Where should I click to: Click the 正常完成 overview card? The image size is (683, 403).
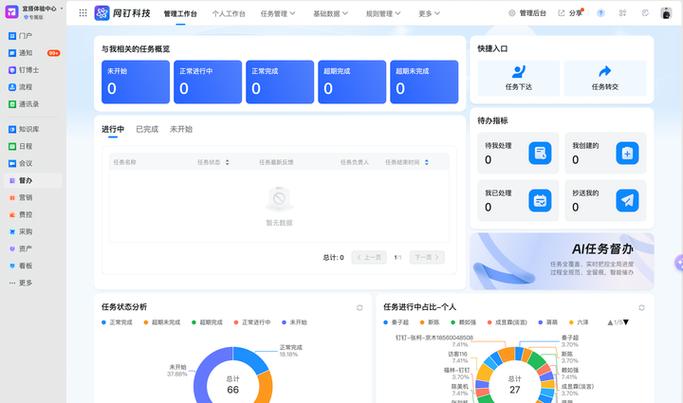280,82
